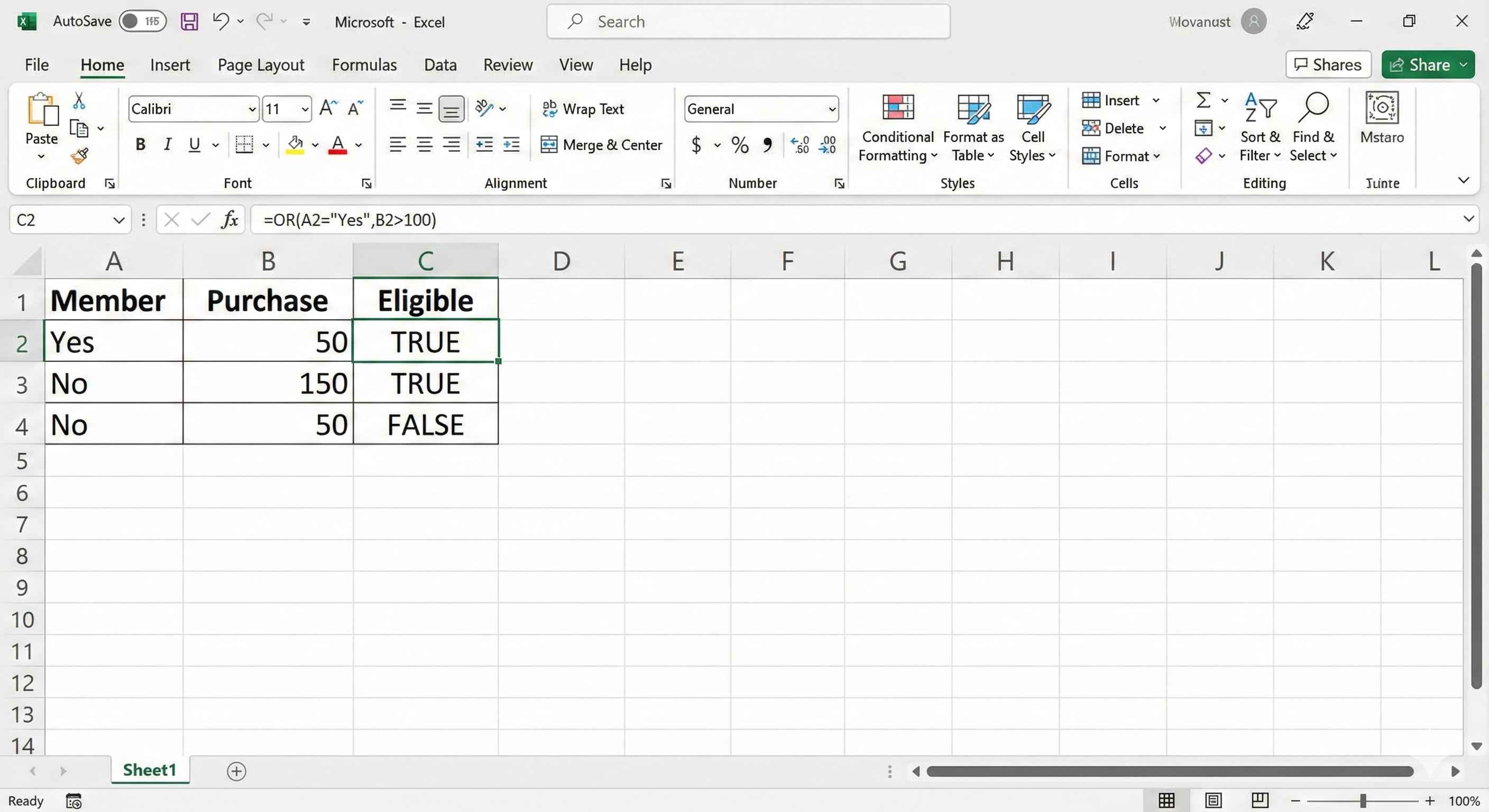Open the Number Format dropdown showing General
Image resolution: width=1489 pixels, height=812 pixels.
click(832, 109)
